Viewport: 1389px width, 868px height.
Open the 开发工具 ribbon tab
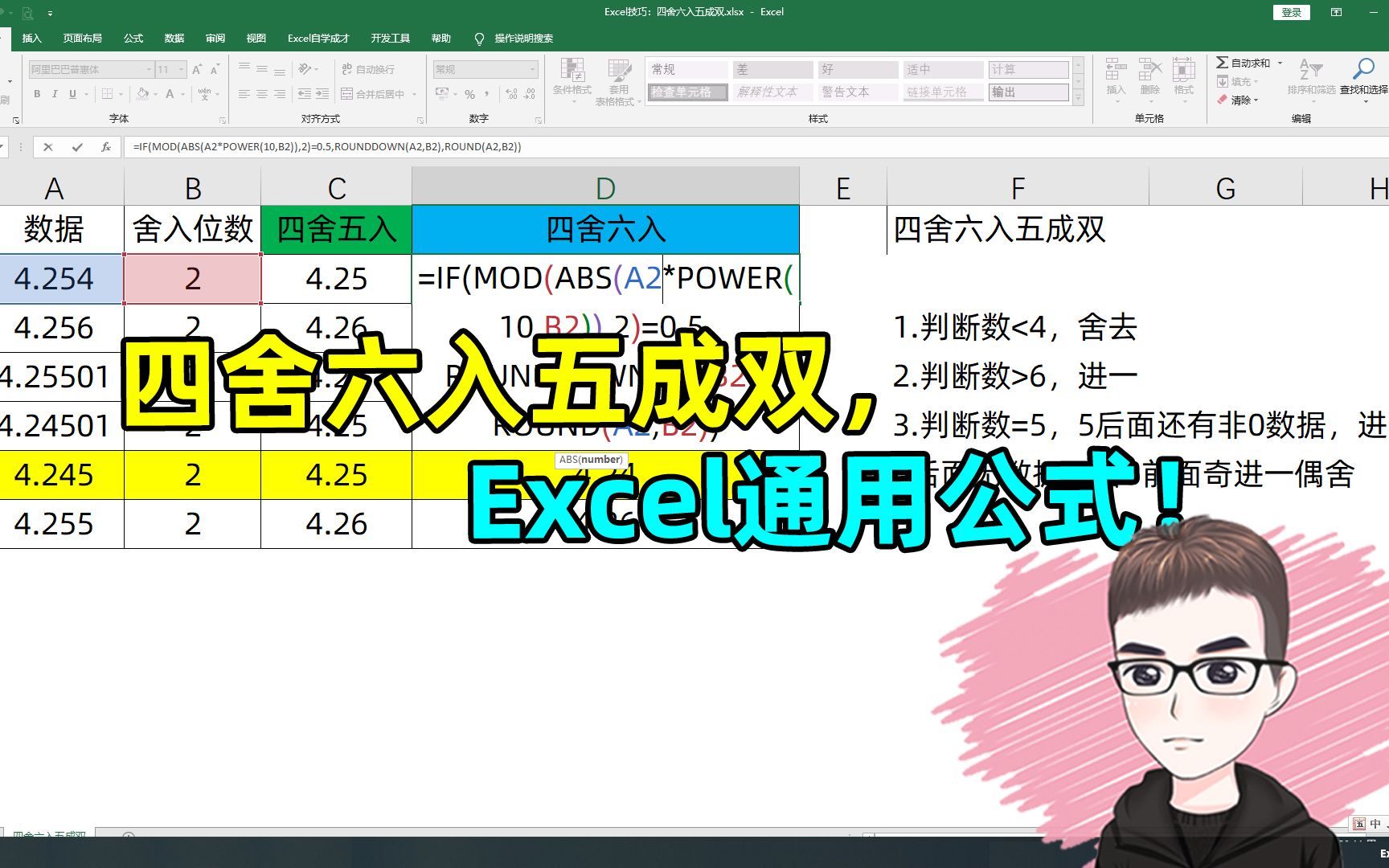coord(390,38)
